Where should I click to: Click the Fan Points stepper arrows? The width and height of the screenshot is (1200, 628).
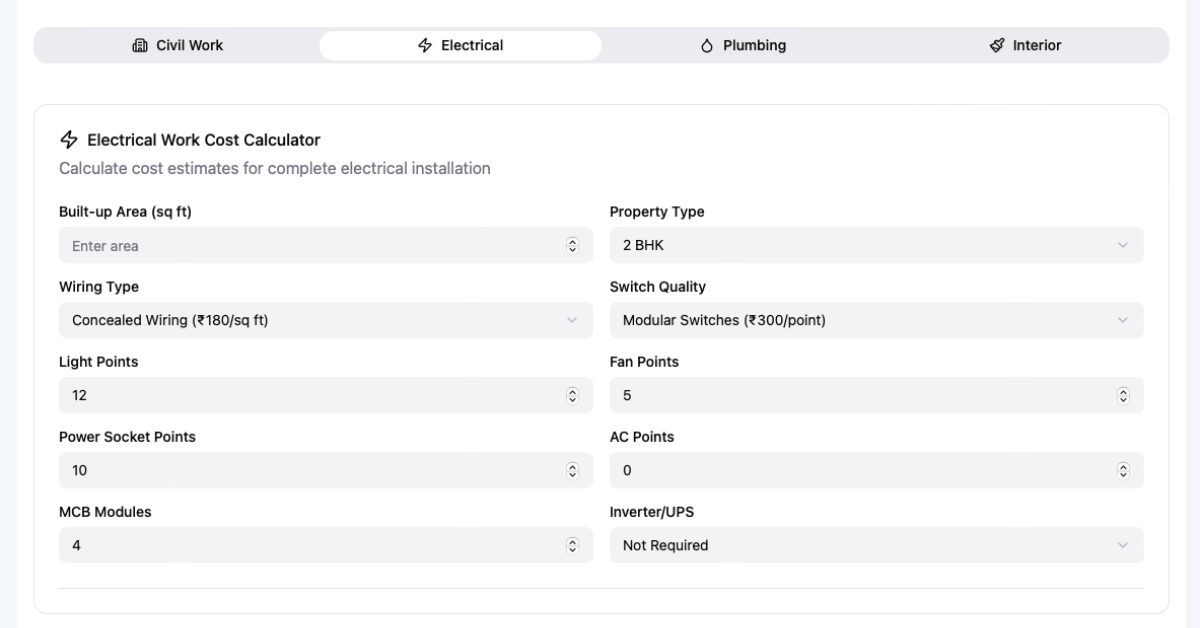coord(1123,395)
